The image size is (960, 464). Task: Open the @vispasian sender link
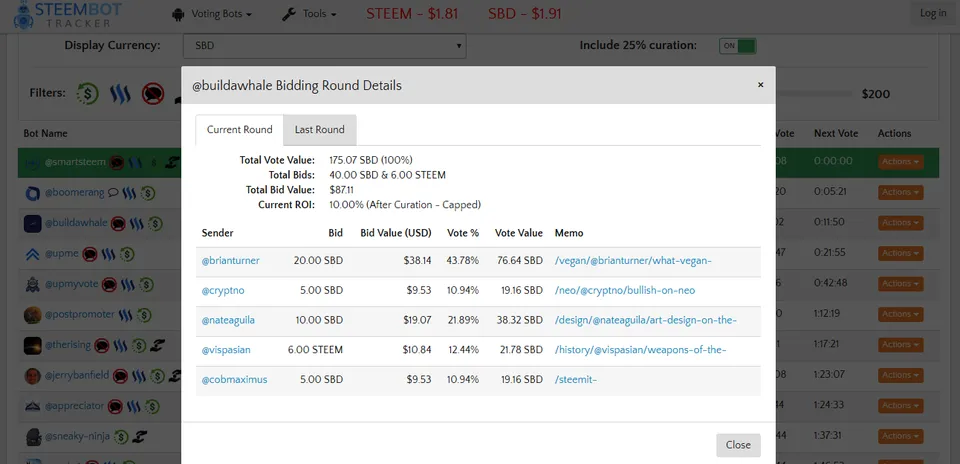(226, 350)
